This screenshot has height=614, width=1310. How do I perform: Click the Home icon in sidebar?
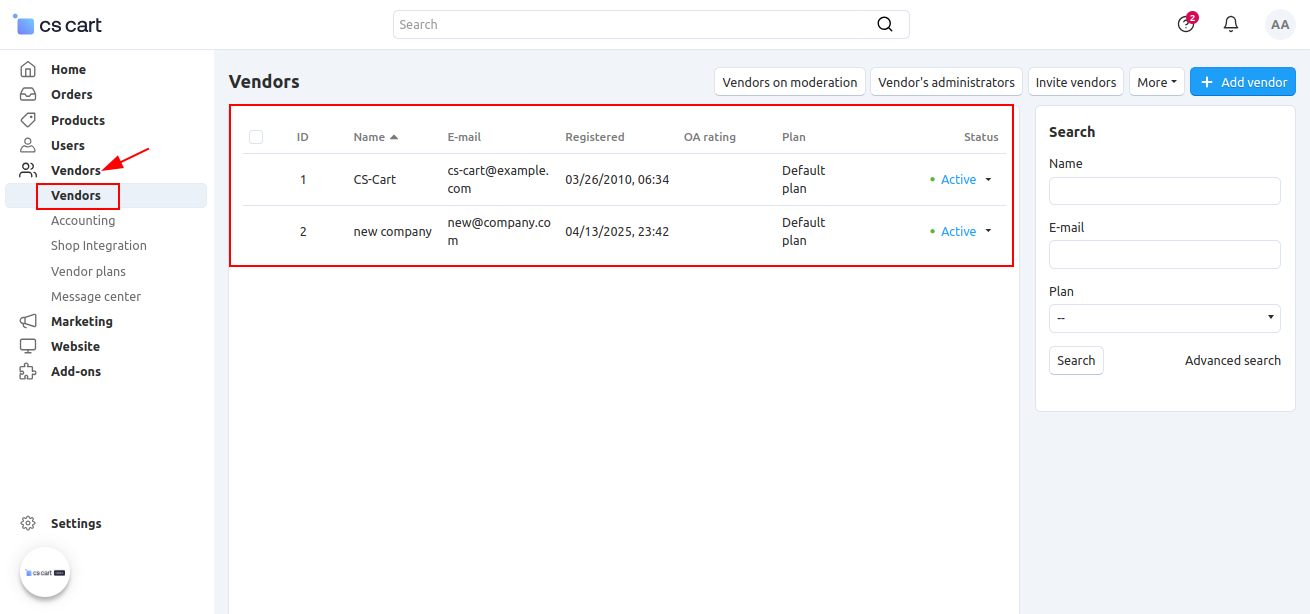click(x=28, y=70)
